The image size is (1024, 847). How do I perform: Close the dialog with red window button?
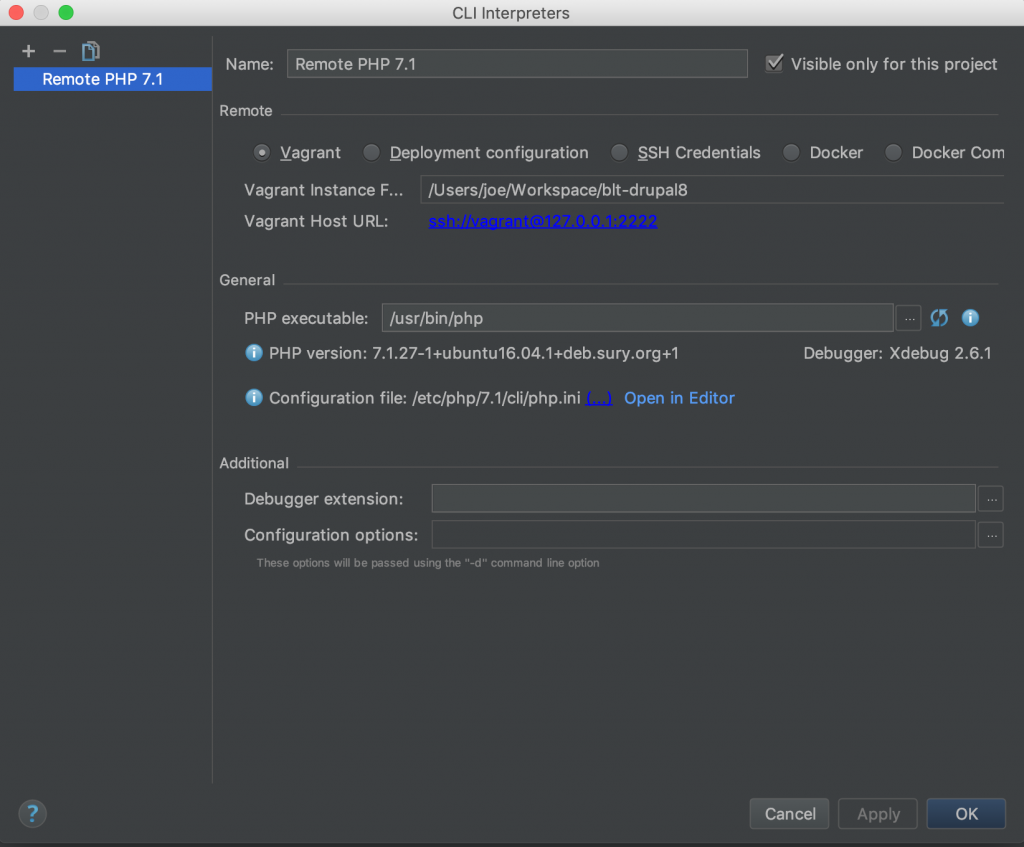16,12
